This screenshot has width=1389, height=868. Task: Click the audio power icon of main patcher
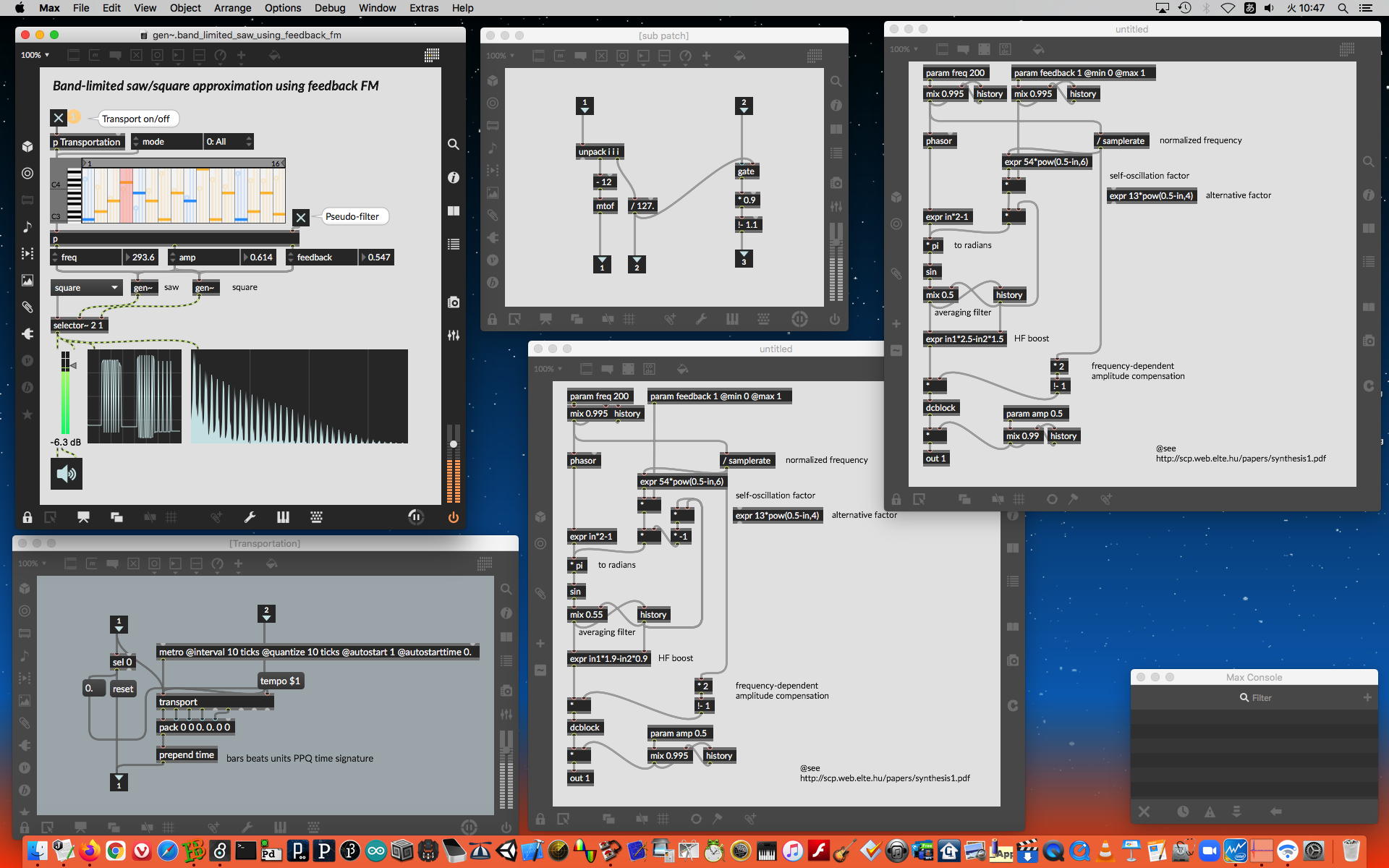[454, 517]
